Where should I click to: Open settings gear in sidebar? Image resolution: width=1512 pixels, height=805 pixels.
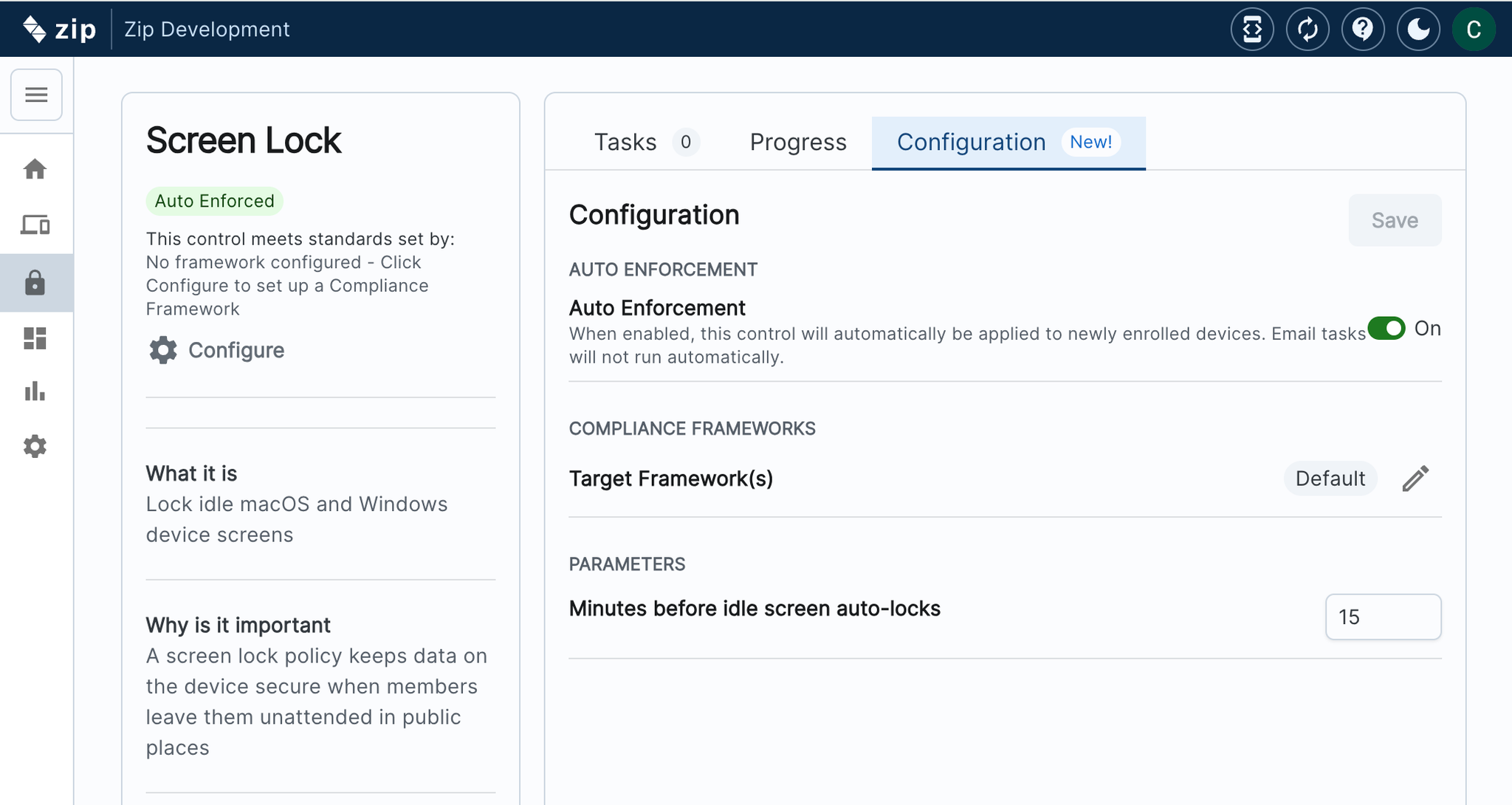[35, 446]
